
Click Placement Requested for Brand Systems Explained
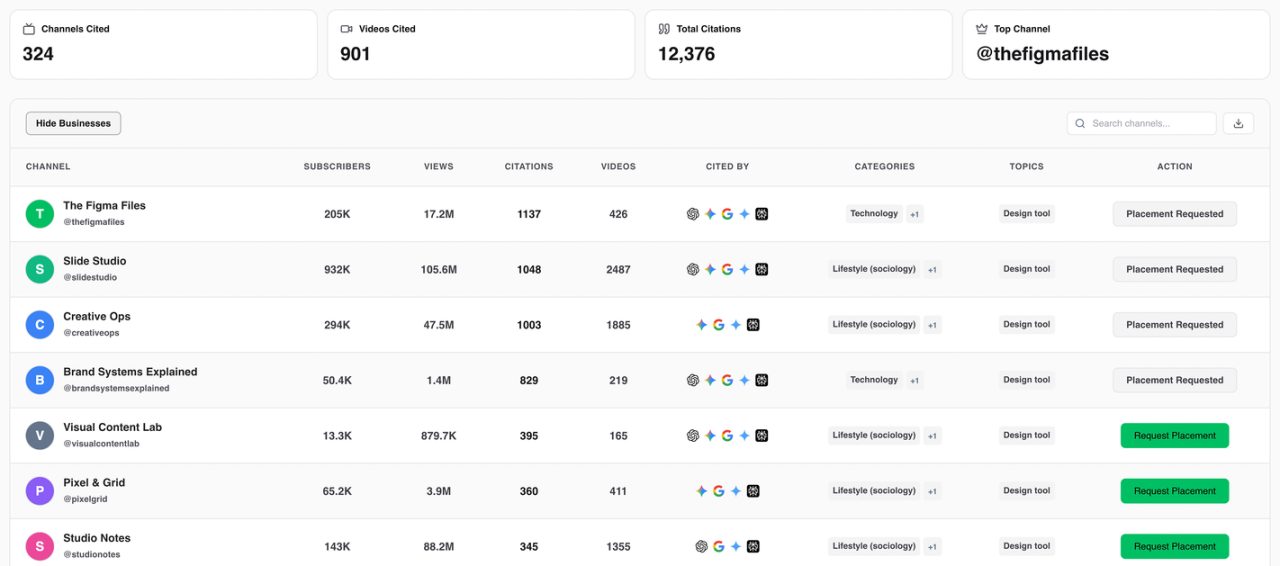coord(1175,380)
